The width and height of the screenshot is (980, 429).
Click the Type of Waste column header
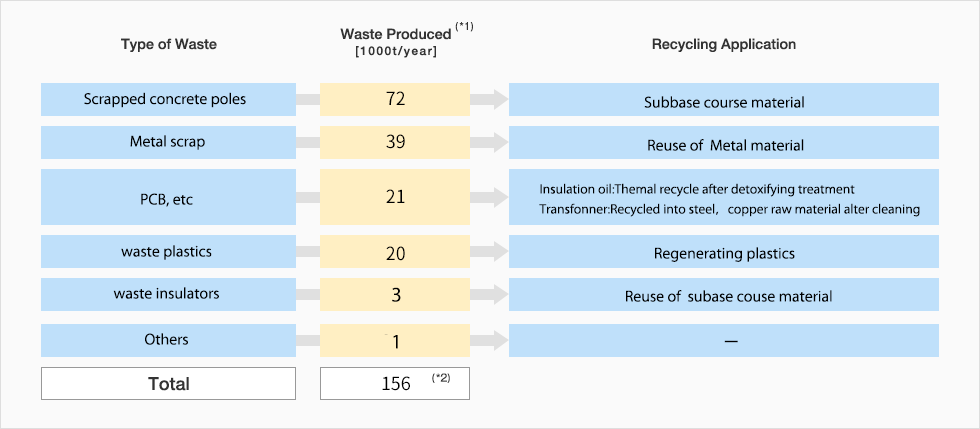(x=168, y=44)
